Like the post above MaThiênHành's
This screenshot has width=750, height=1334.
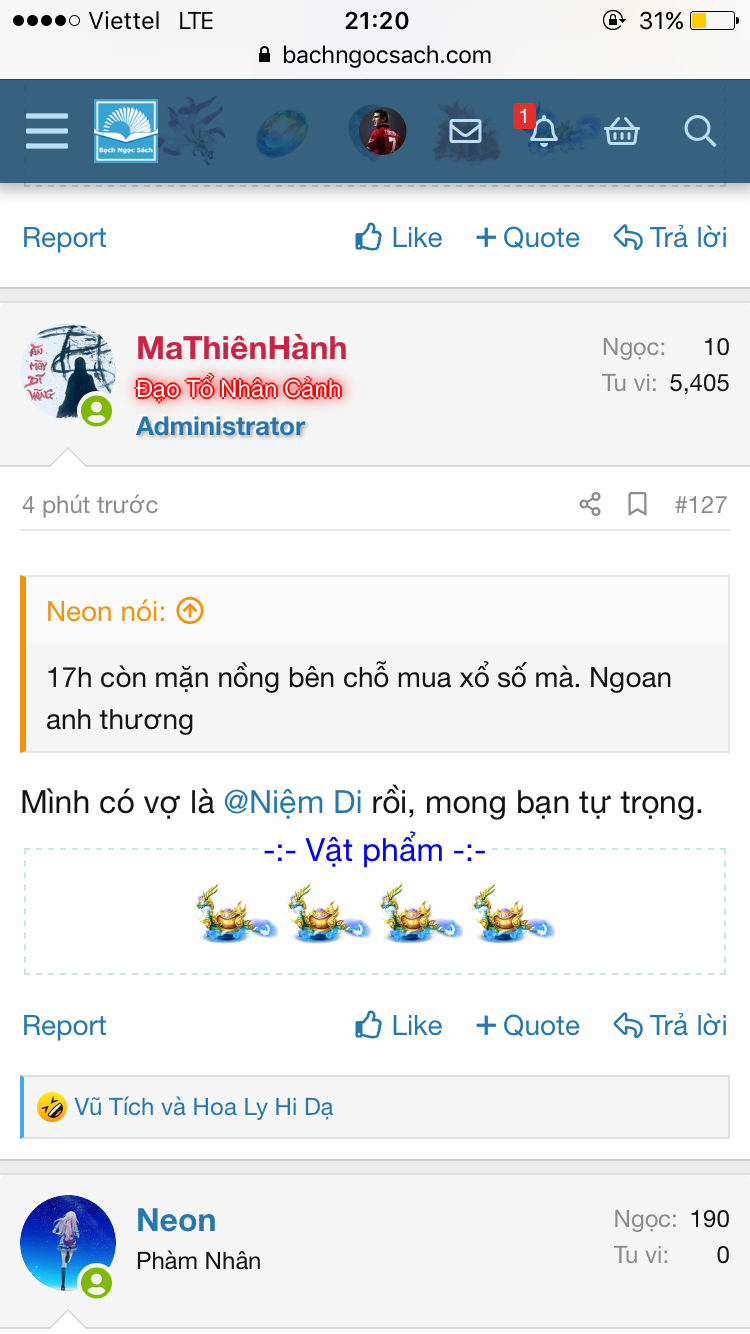pyautogui.click(x=399, y=237)
